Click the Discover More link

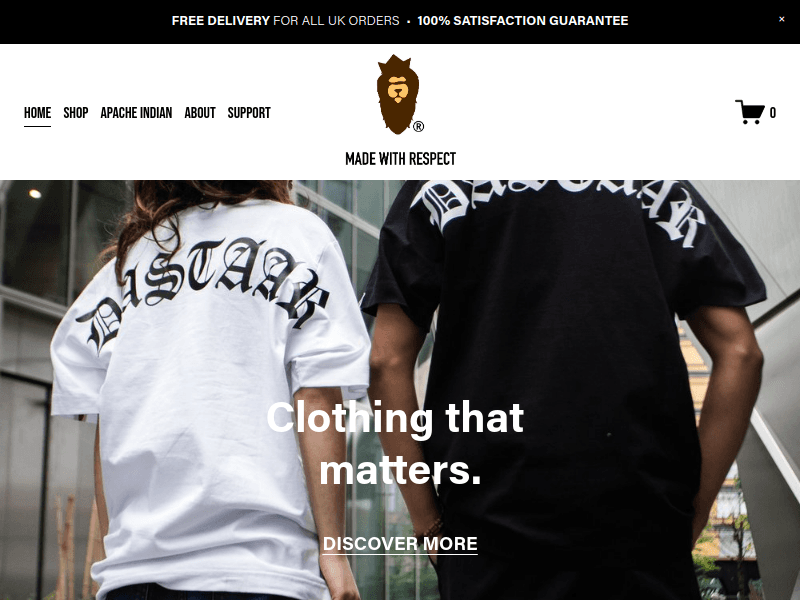coord(400,544)
